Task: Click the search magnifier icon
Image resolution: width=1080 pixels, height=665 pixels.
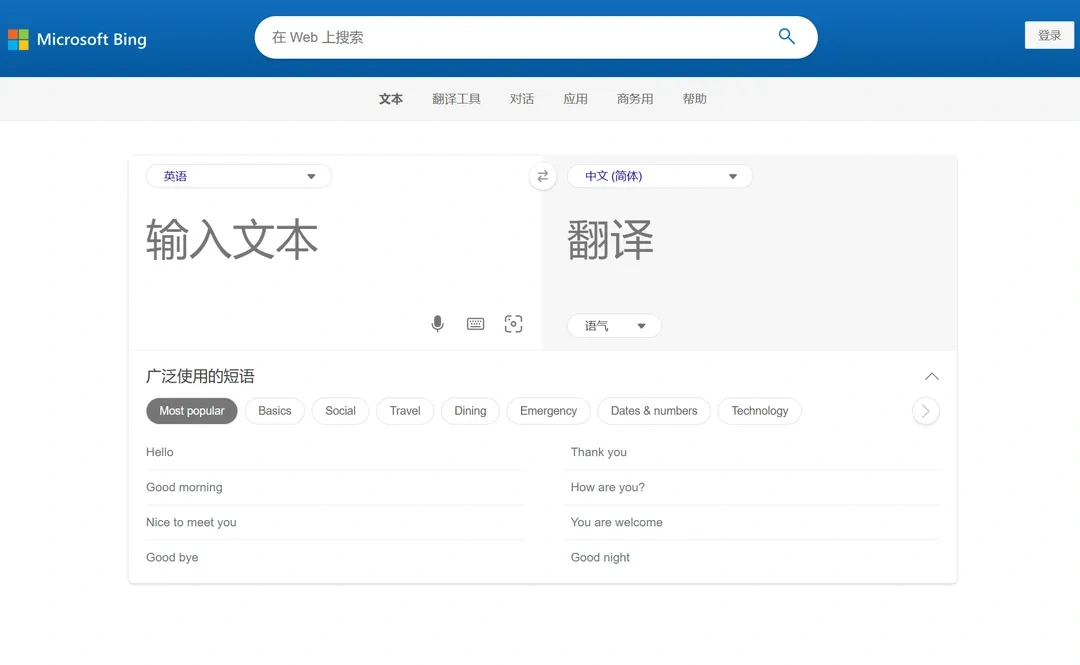Action: [786, 36]
